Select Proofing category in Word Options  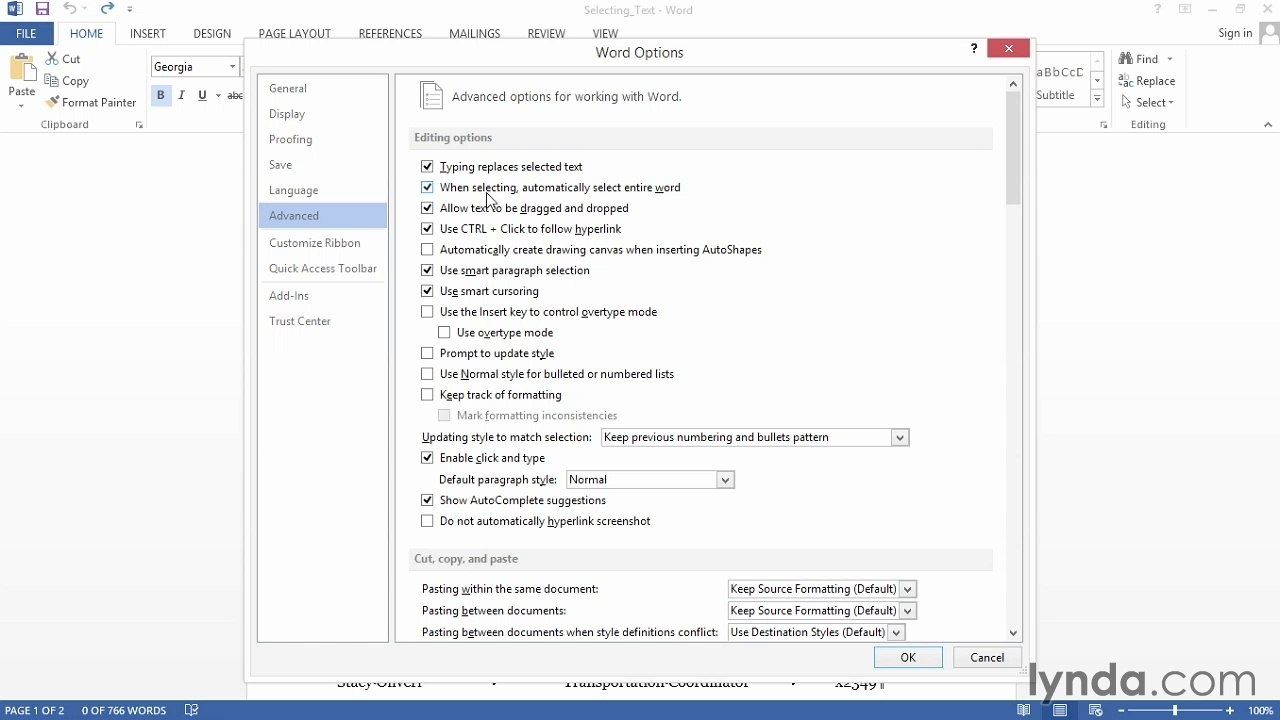[x=322, y=139]
